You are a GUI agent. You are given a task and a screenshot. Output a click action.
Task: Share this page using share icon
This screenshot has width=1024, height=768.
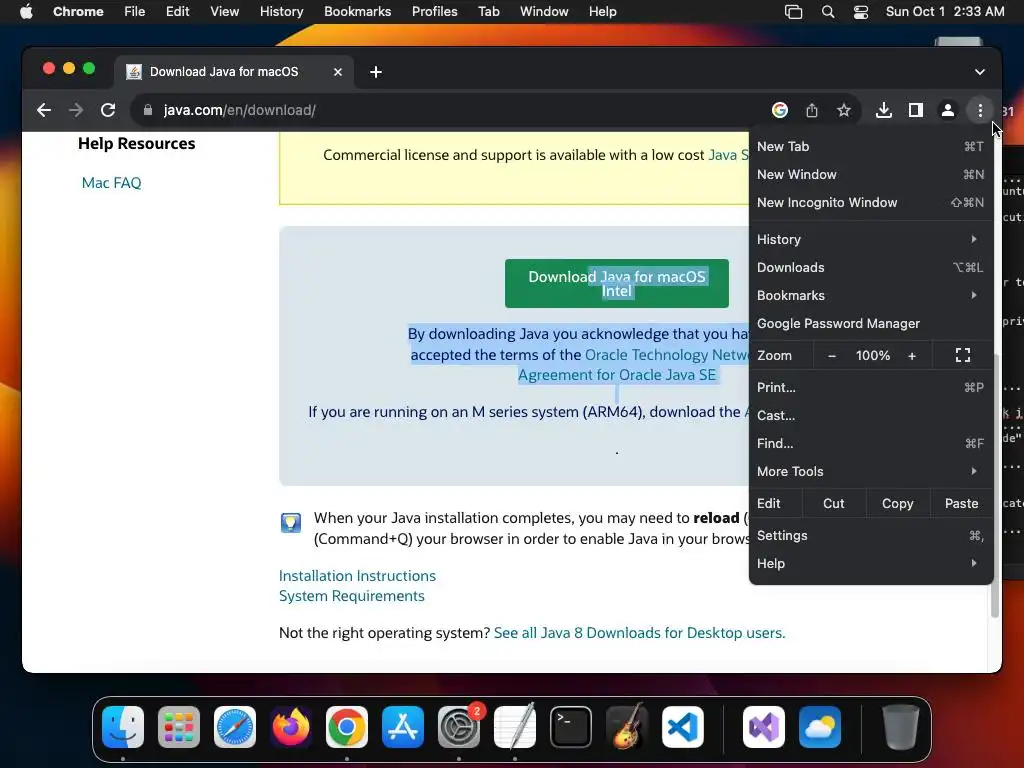(x=812, y=110)
